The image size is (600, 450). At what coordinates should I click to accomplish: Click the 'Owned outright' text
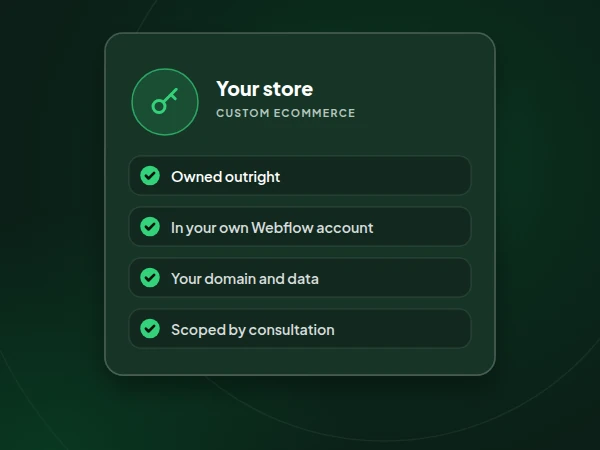point(225,177)
